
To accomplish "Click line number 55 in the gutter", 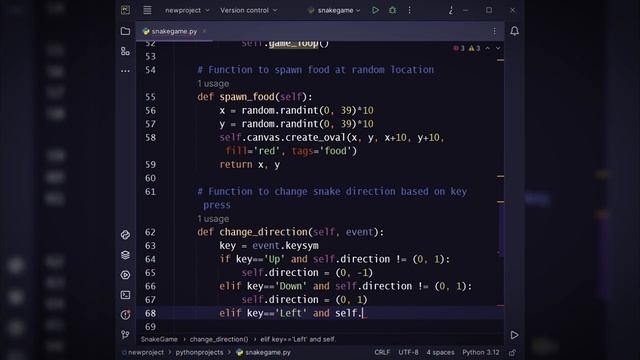I will [x=150, y=97].
